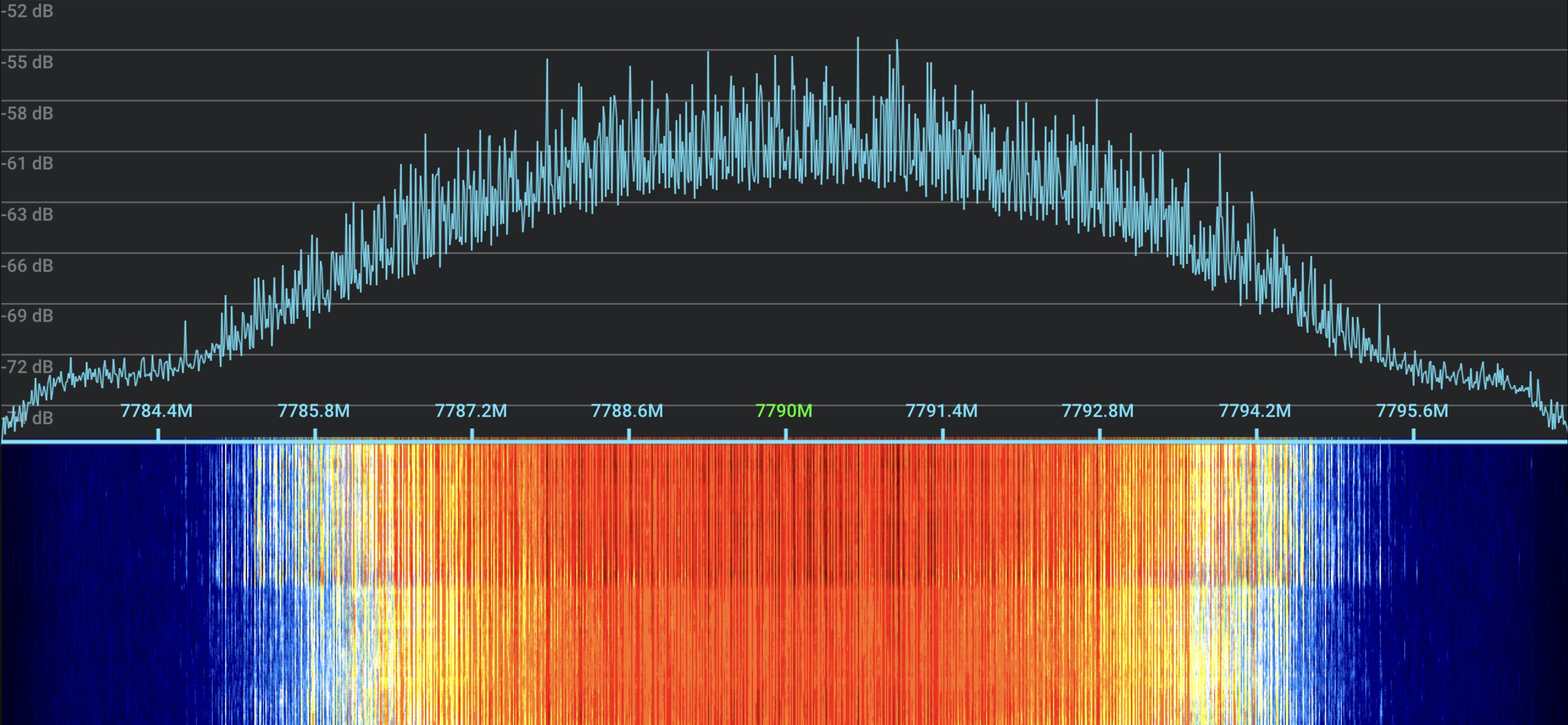
Task: Click the tick mark below 7784.4M
Action: tap(158, 434)
